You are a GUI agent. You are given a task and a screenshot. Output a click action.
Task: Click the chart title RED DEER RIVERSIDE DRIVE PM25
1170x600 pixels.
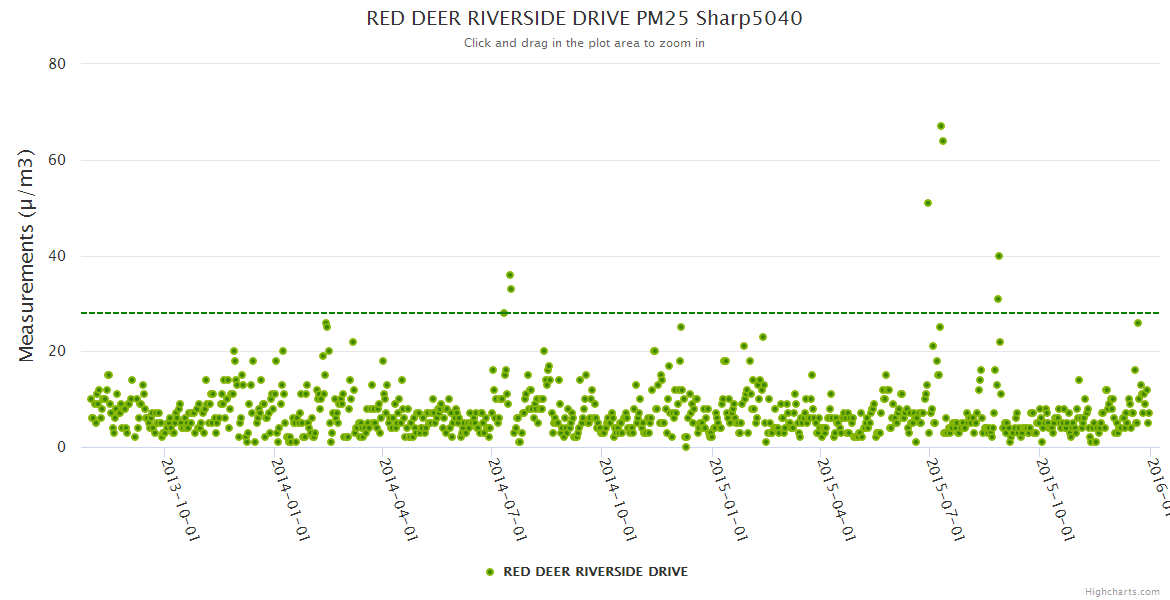(584, 19)
